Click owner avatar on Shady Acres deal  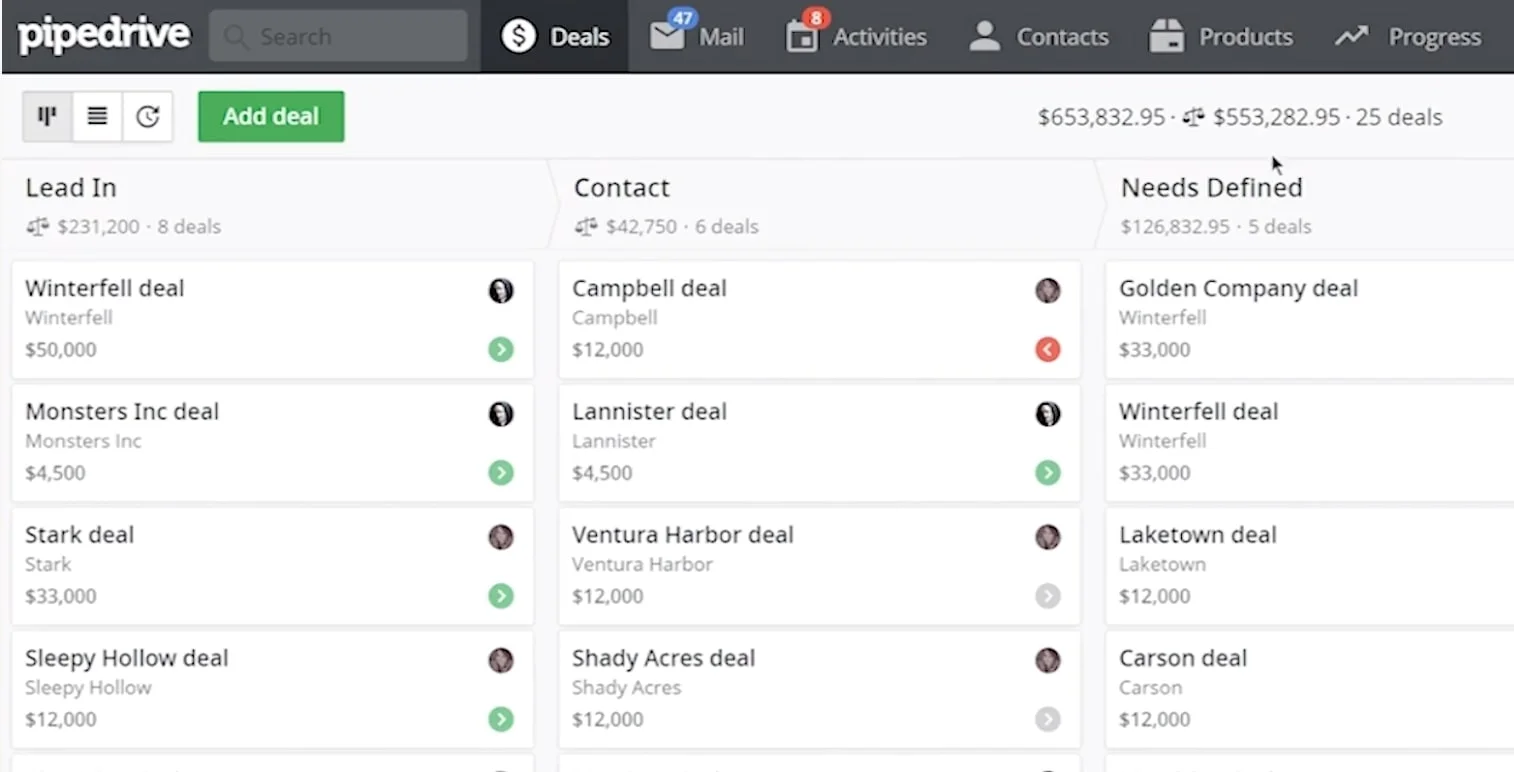tap(1048, 660)
